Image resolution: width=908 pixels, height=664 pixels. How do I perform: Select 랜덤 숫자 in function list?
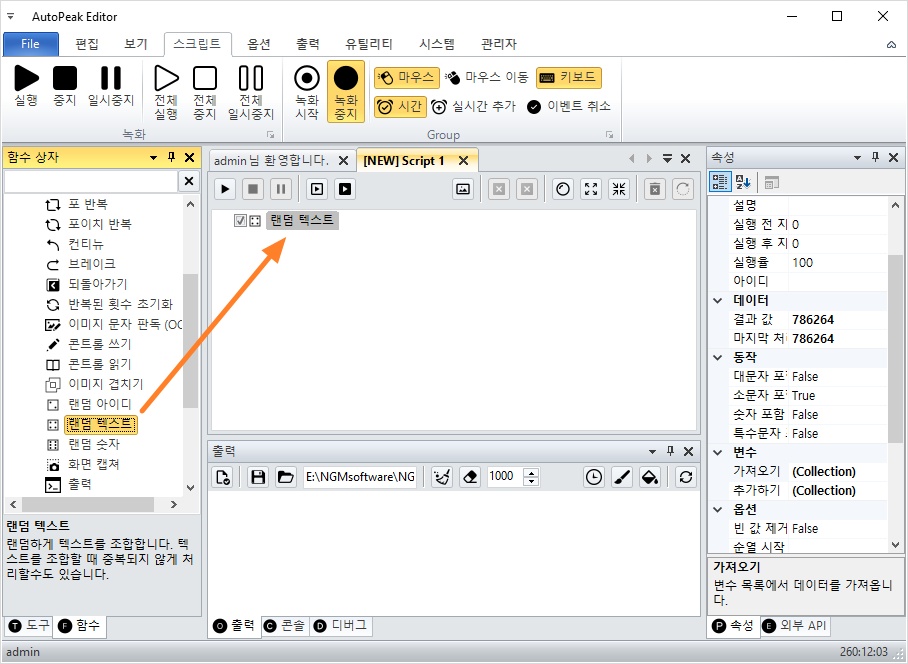(x=94, y=444)
